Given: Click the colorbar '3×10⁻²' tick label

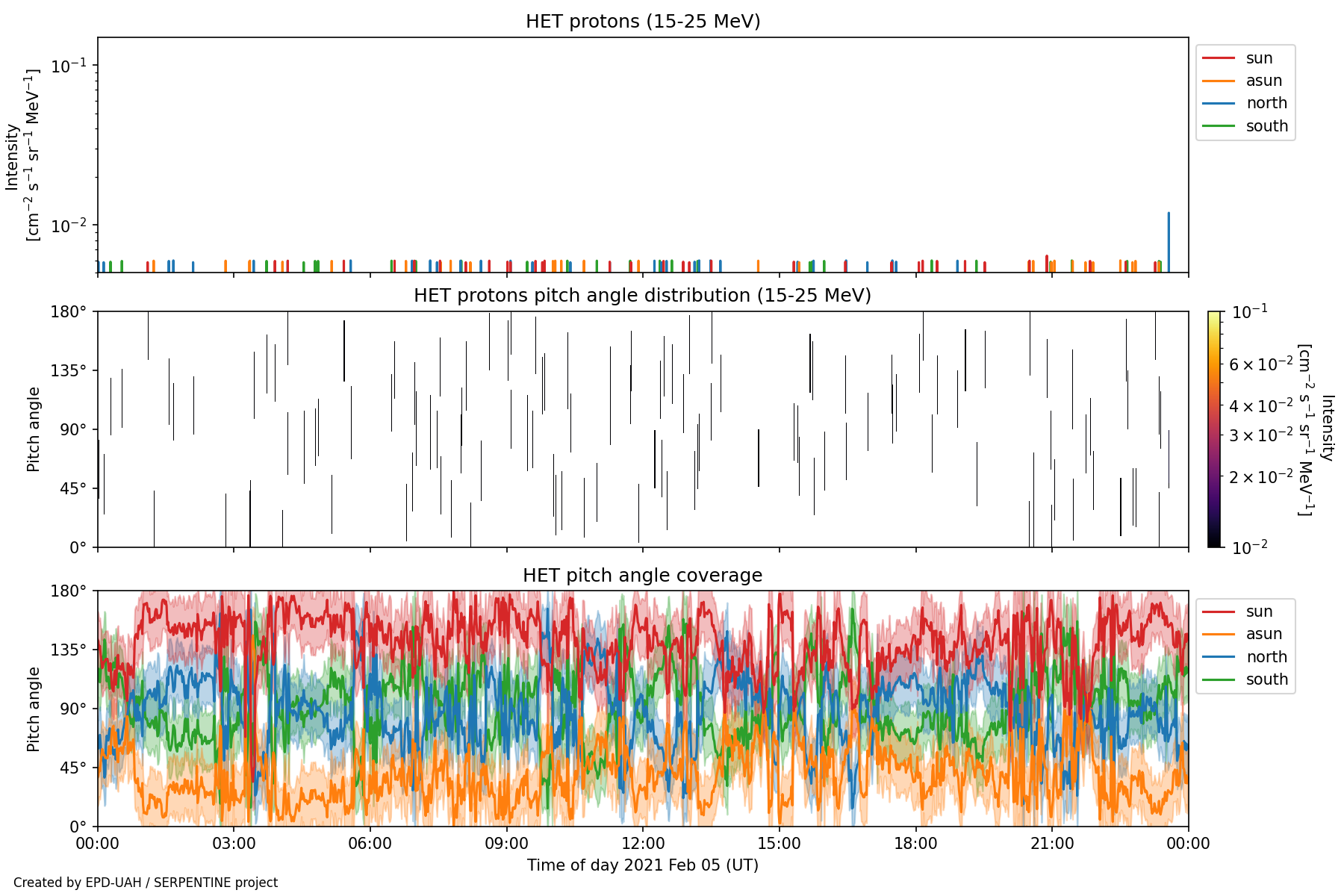Looking at the screenshot, I should point(1261,435).
